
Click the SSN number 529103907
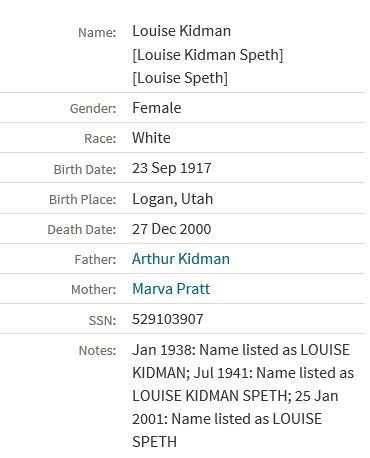tap(168, 319)
